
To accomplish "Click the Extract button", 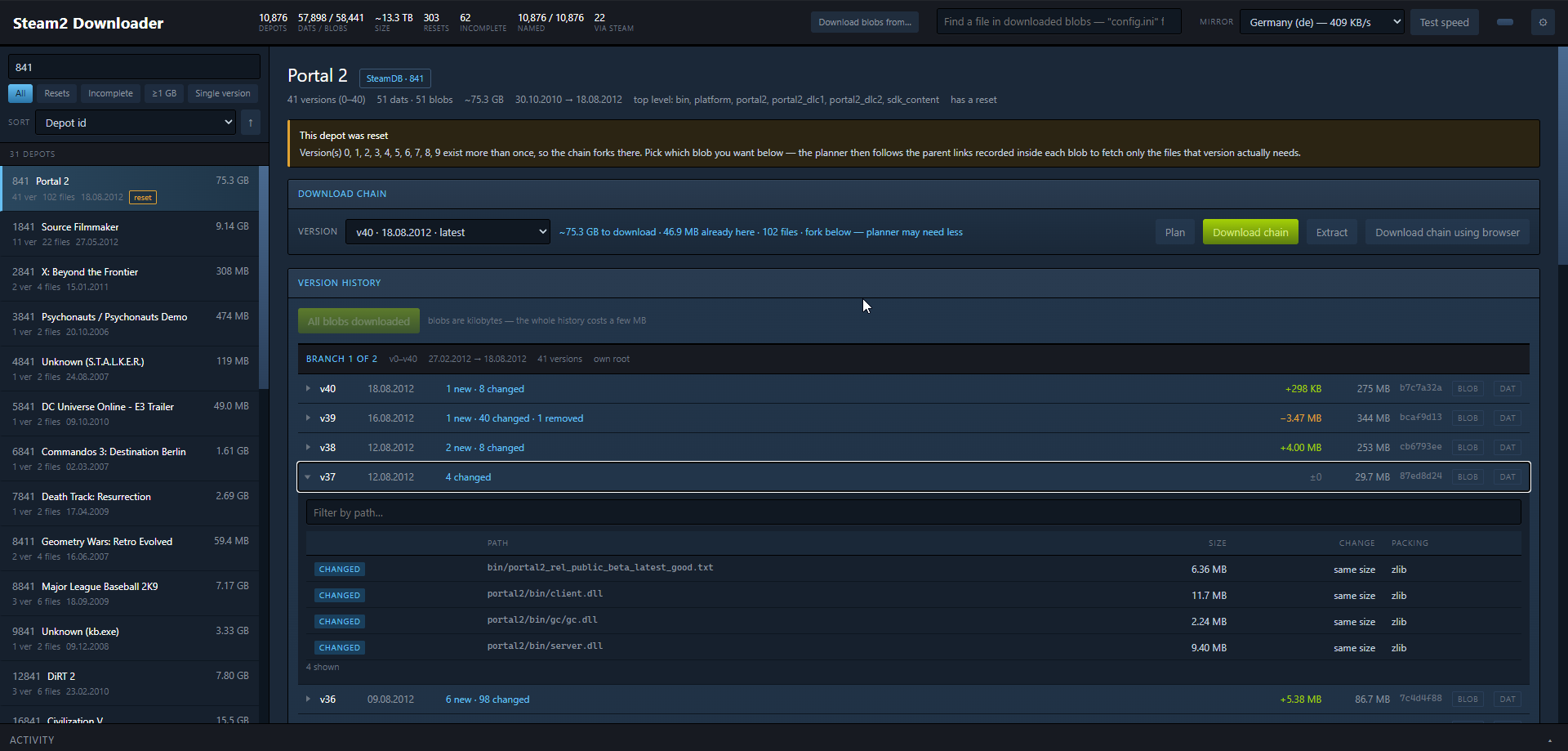I will [x=1332, y=232].
